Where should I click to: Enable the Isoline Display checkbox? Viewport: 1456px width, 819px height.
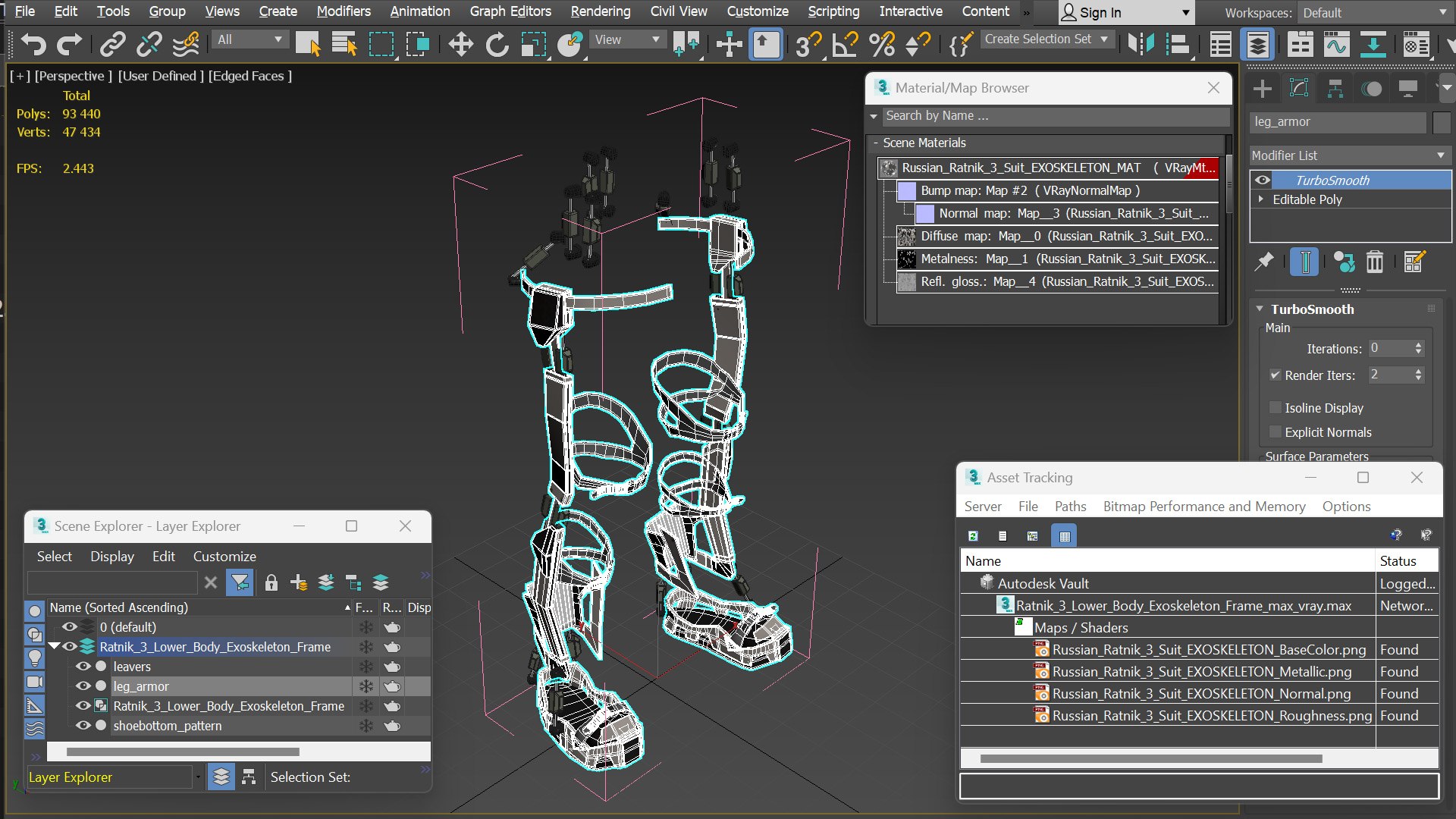click(x=1276, y=408)
